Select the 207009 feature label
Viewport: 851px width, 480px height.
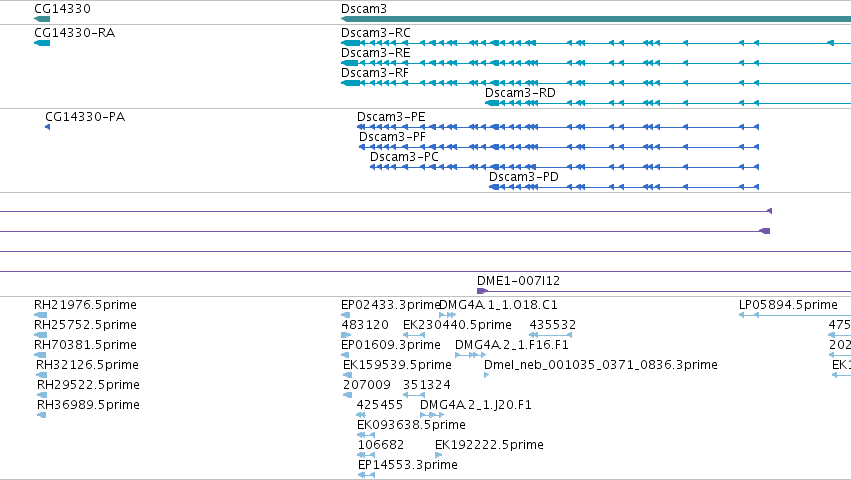(367, 385)
